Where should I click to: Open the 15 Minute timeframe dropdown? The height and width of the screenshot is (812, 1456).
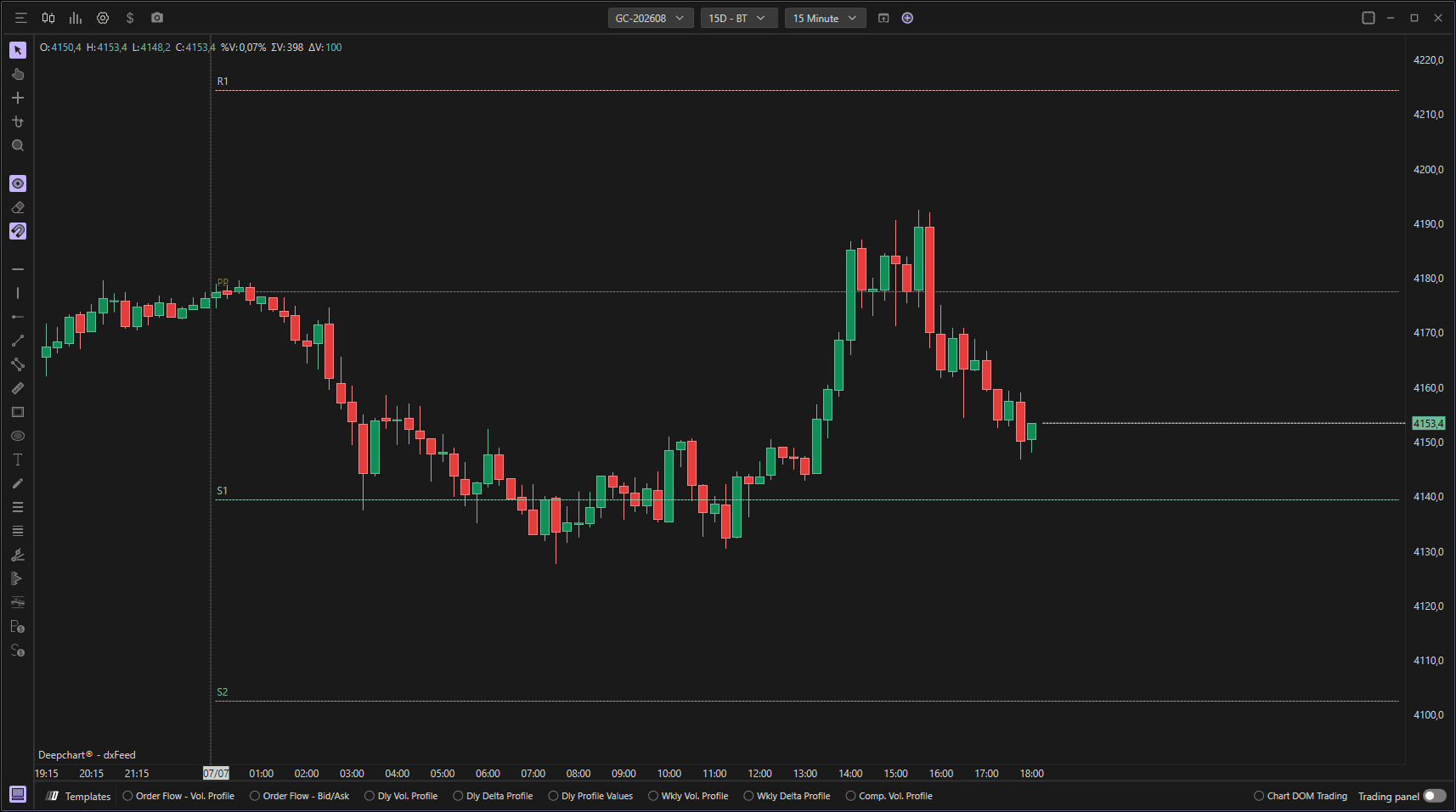(x=826, y=18)
